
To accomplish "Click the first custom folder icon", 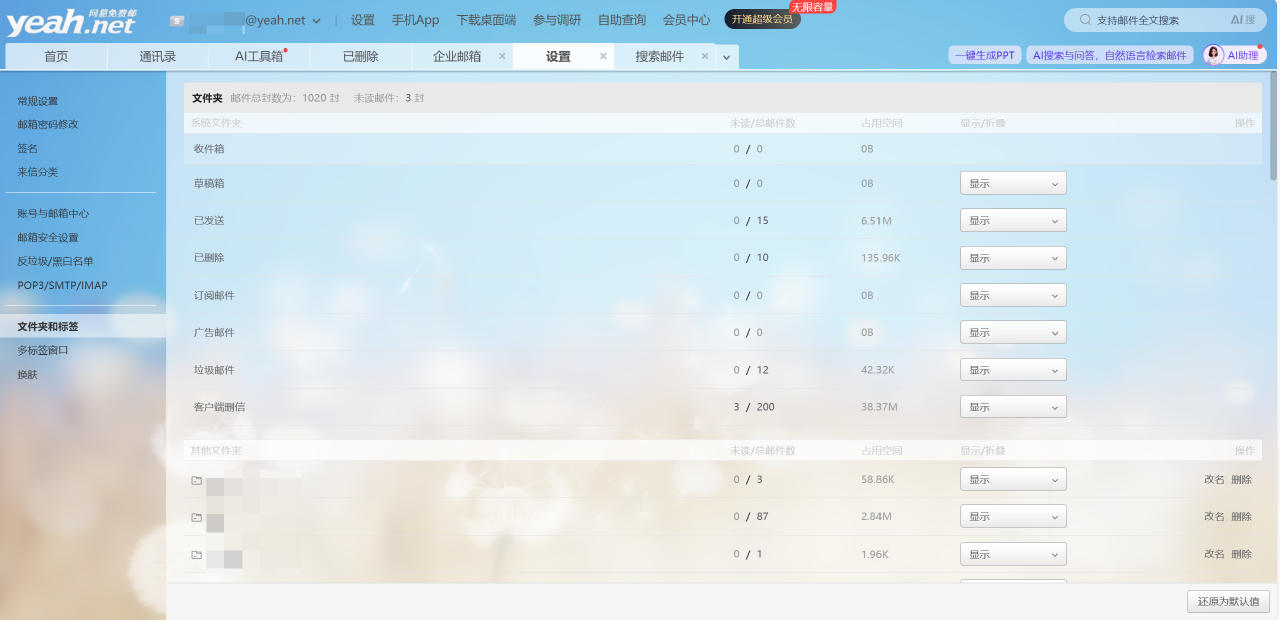I will pos(197,480).
